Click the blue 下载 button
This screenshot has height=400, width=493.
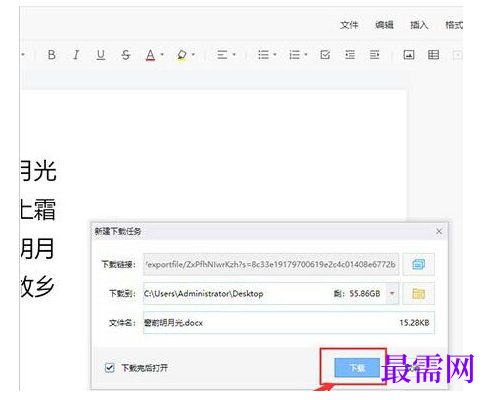tap(357, 368)
